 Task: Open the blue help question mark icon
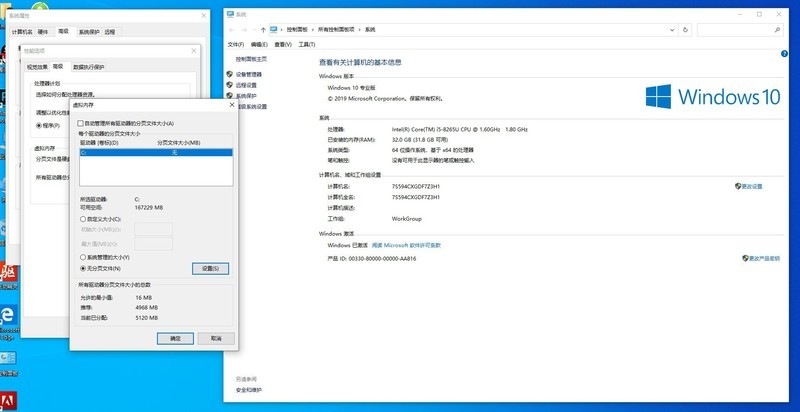[x=784, y=54]
